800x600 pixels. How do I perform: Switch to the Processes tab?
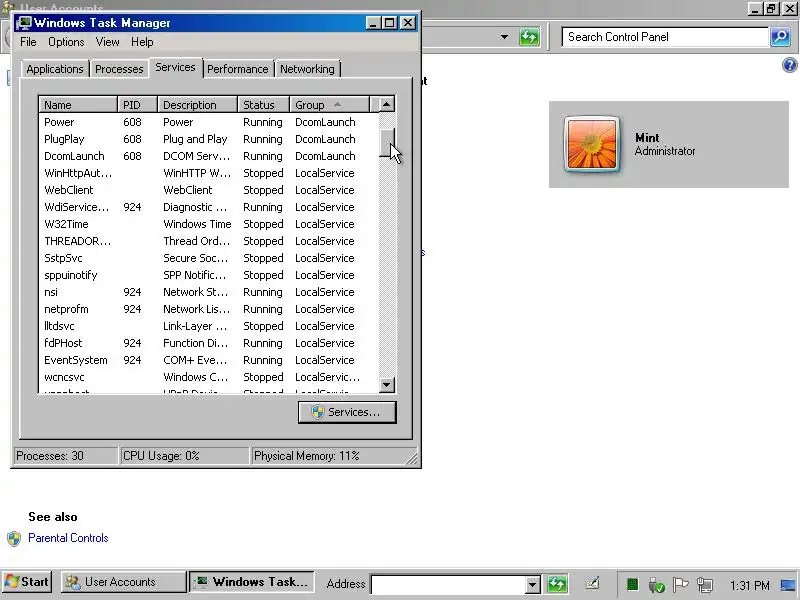click(119, 69)
